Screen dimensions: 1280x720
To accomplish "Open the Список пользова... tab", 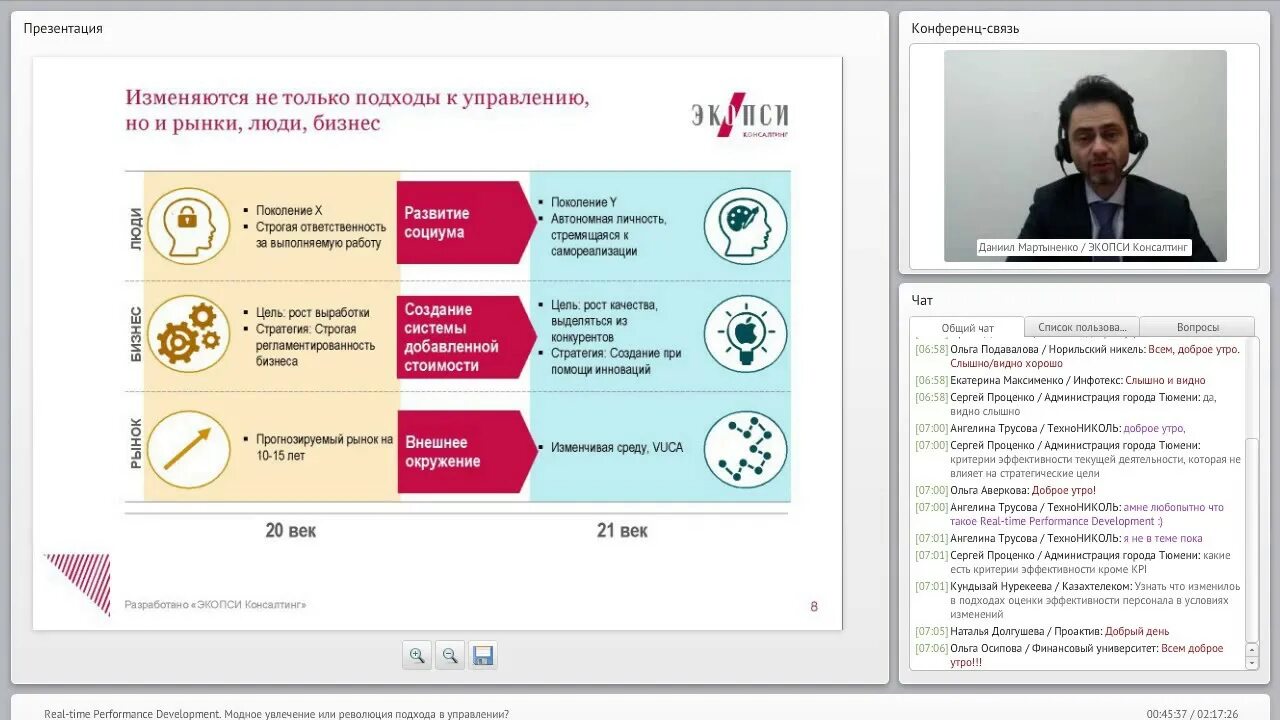I will [1082, 327].
